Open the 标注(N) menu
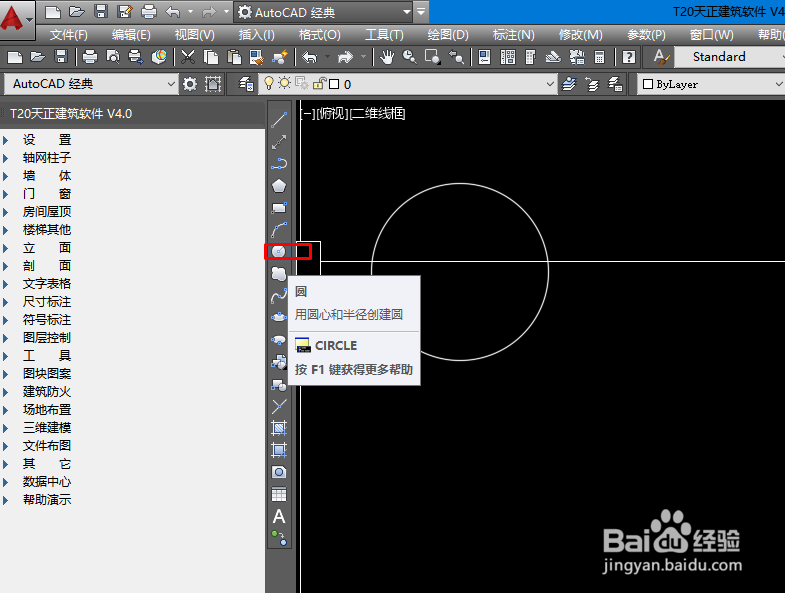Screen dimensions: 785x593 pos(514,35)
